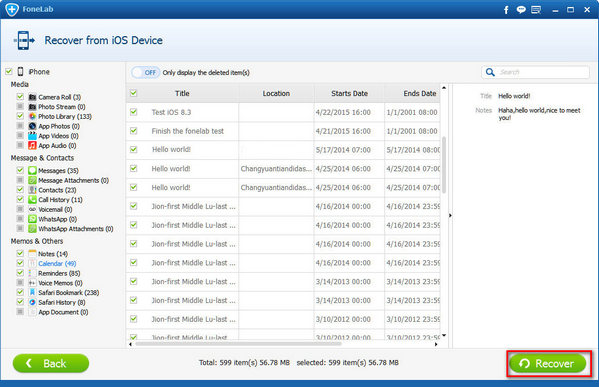Click the vertical scrollbar up arrow
Screen dimensions: 599x387
(x=444, y=88)
